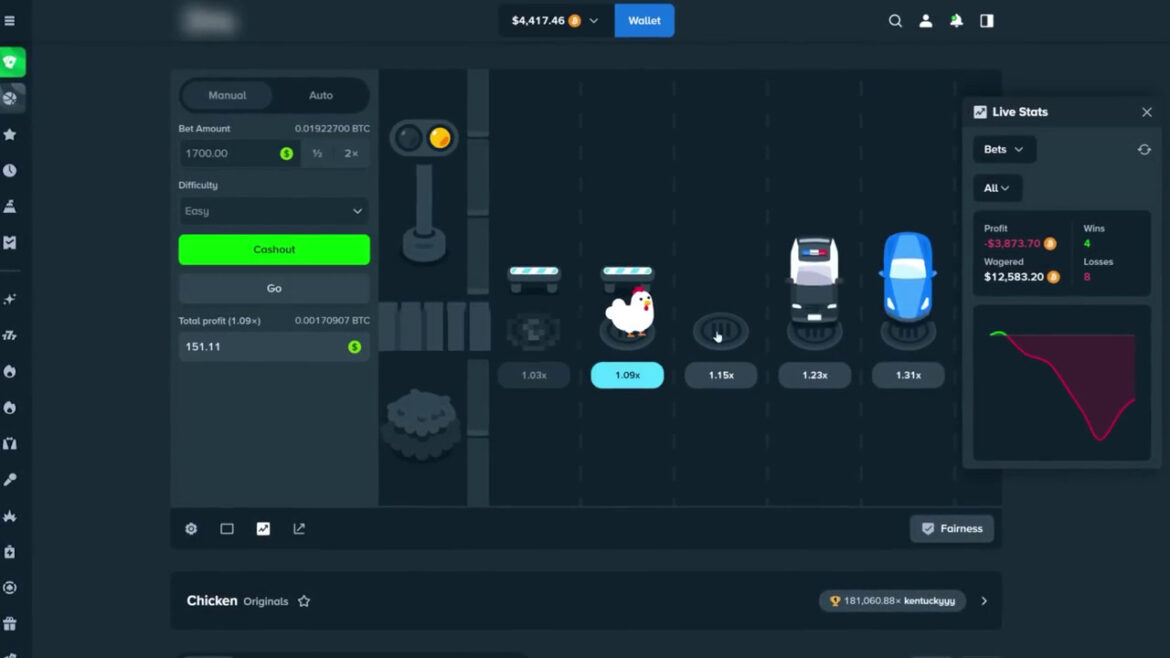Open the notifications bell

click(x=956, y=21)
